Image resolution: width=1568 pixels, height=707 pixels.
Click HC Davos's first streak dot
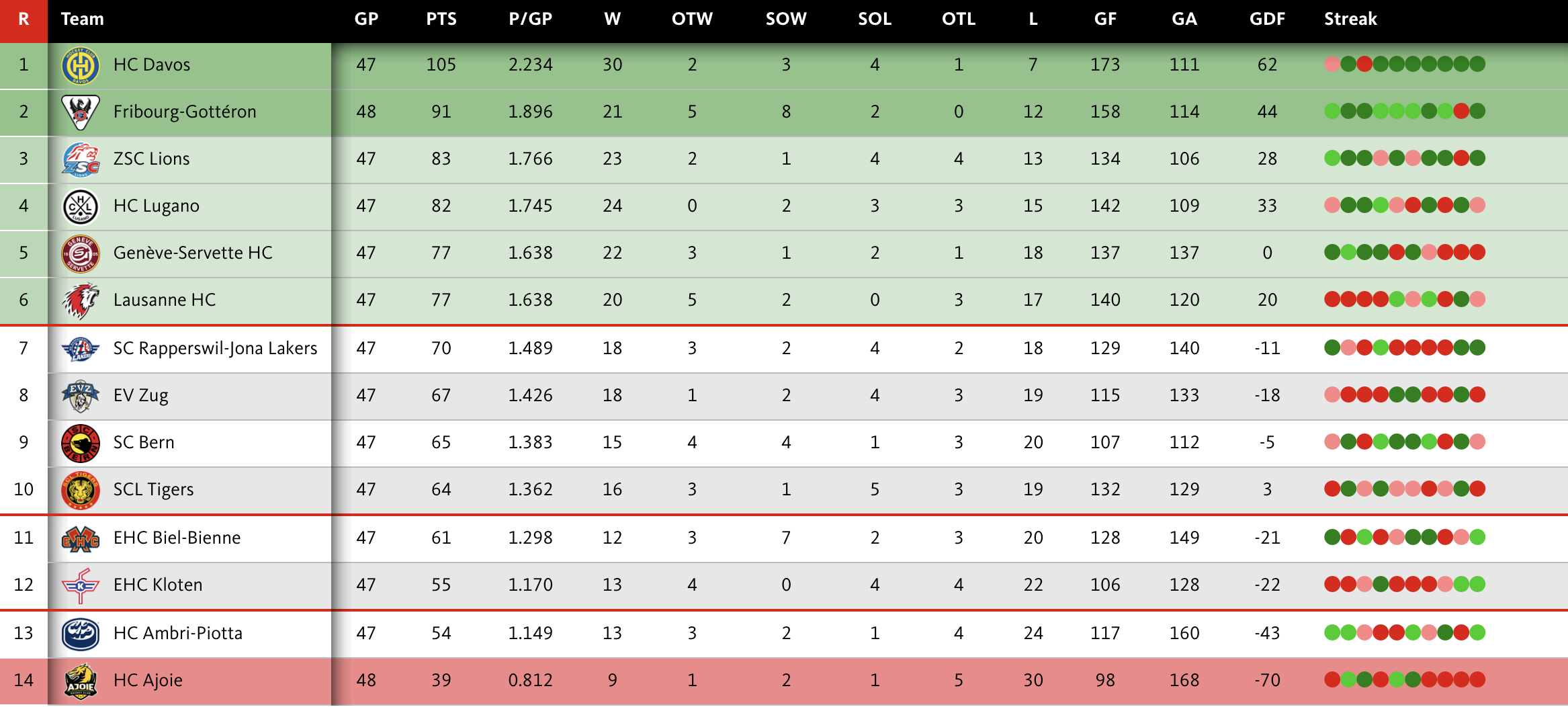(x=1332, y=64)
